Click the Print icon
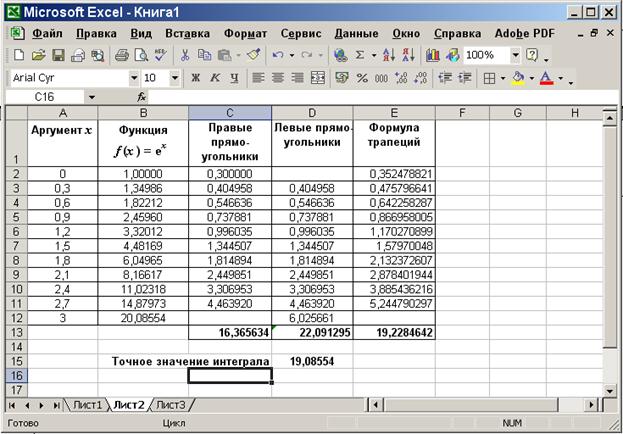 point(122,55)
